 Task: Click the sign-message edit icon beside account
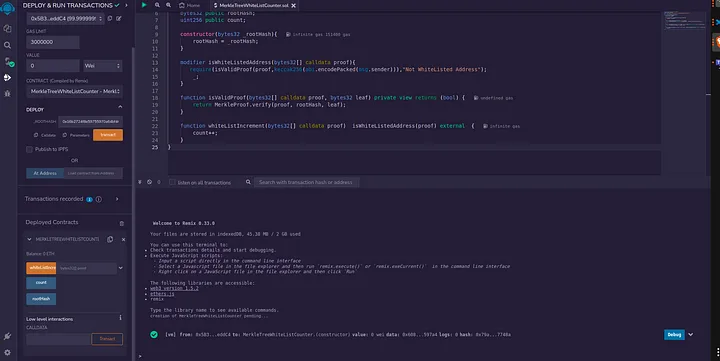pyautogui.click(x=118, y=18)
